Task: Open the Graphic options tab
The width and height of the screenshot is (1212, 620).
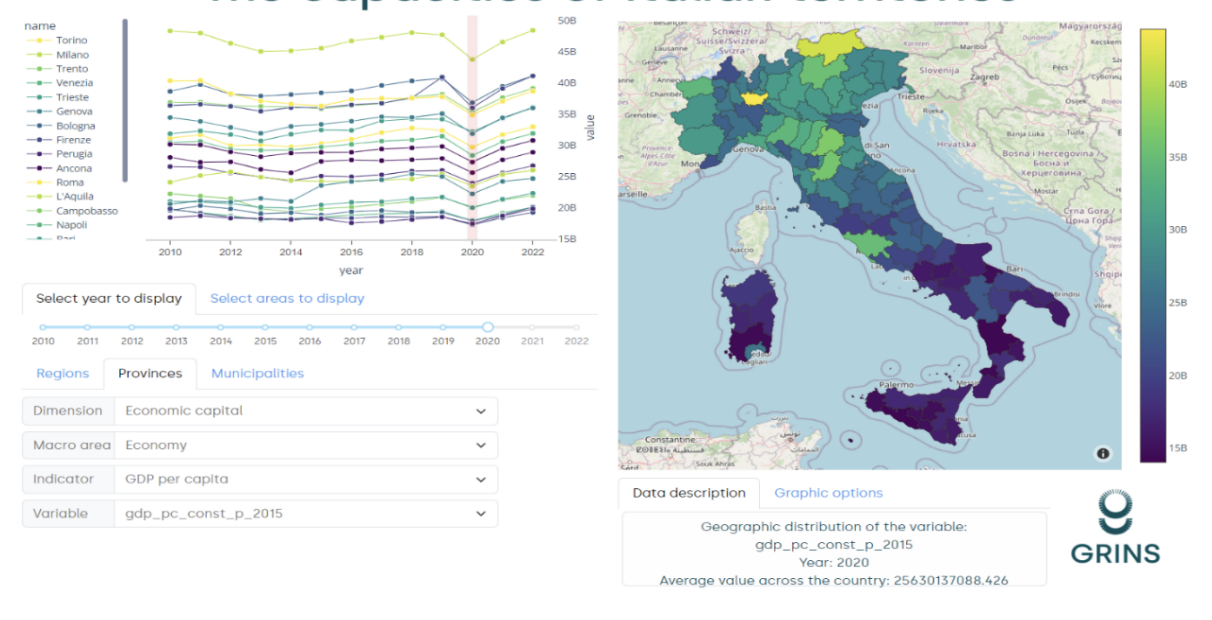Action: pos(828,493)
